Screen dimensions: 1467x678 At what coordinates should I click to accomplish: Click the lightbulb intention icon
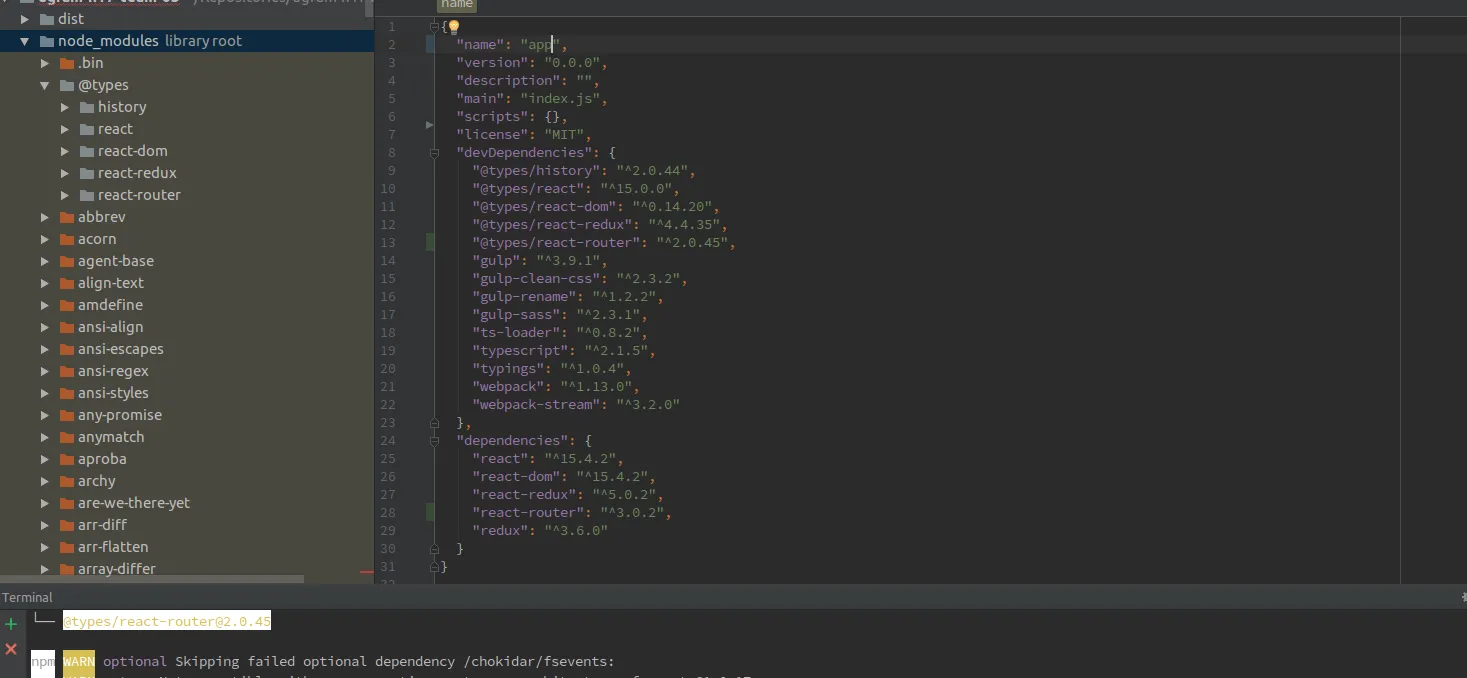[x=453, y=27]
